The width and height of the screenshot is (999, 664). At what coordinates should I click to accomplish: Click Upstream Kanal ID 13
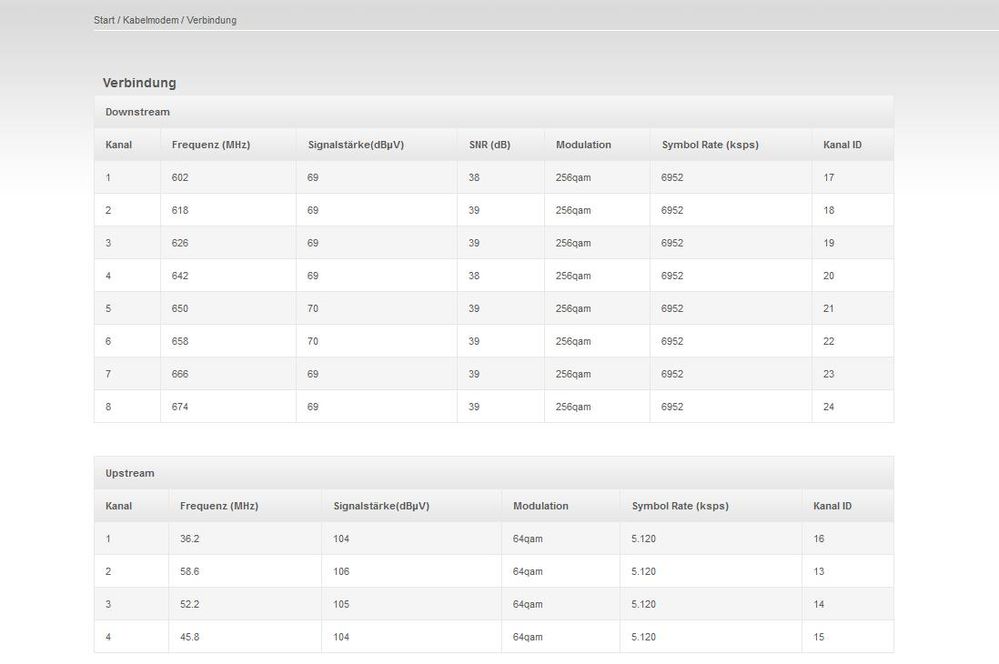(x=819, y=572)
